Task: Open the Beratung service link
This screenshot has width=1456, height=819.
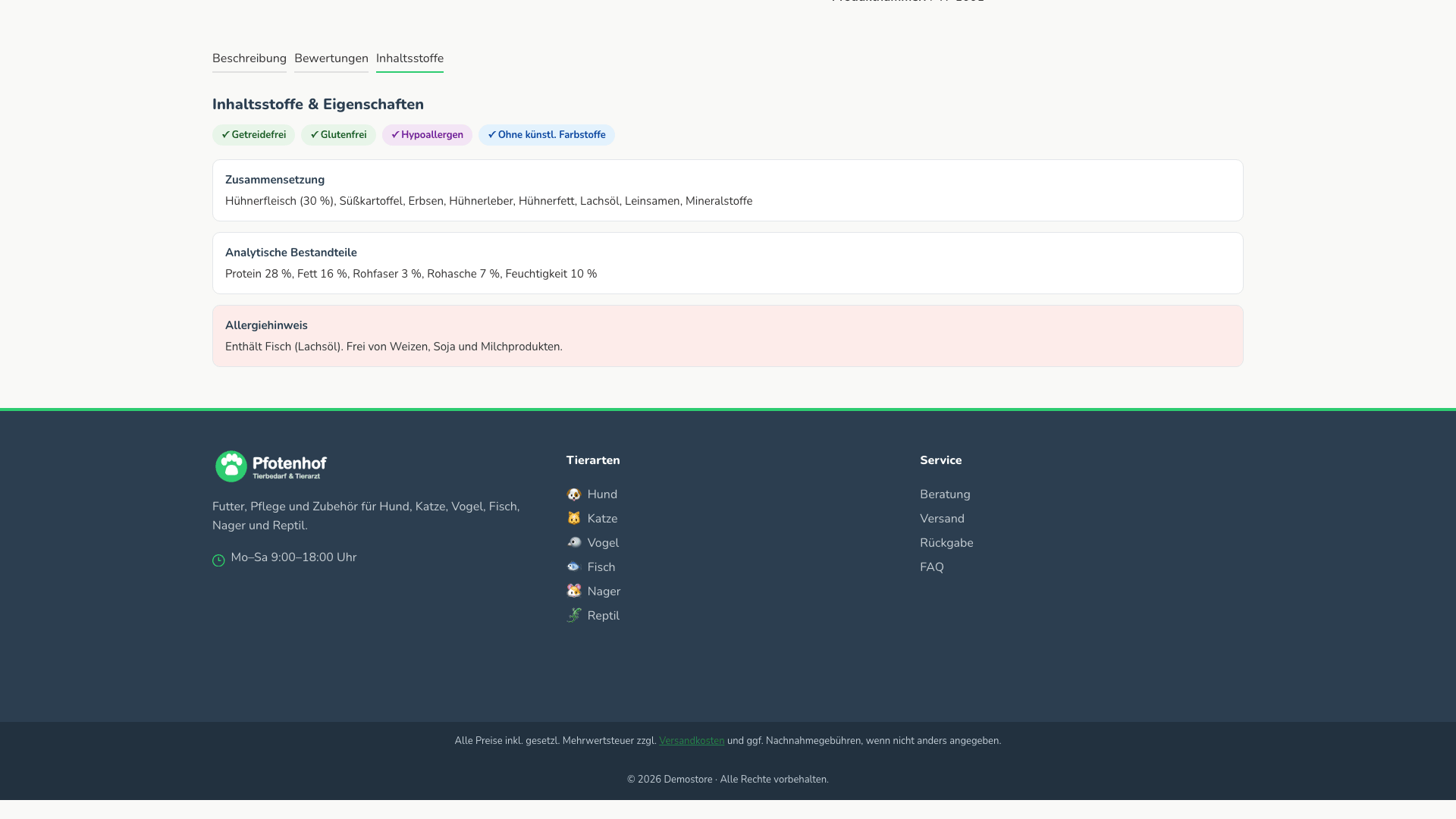Action: [x=945, y=494]
